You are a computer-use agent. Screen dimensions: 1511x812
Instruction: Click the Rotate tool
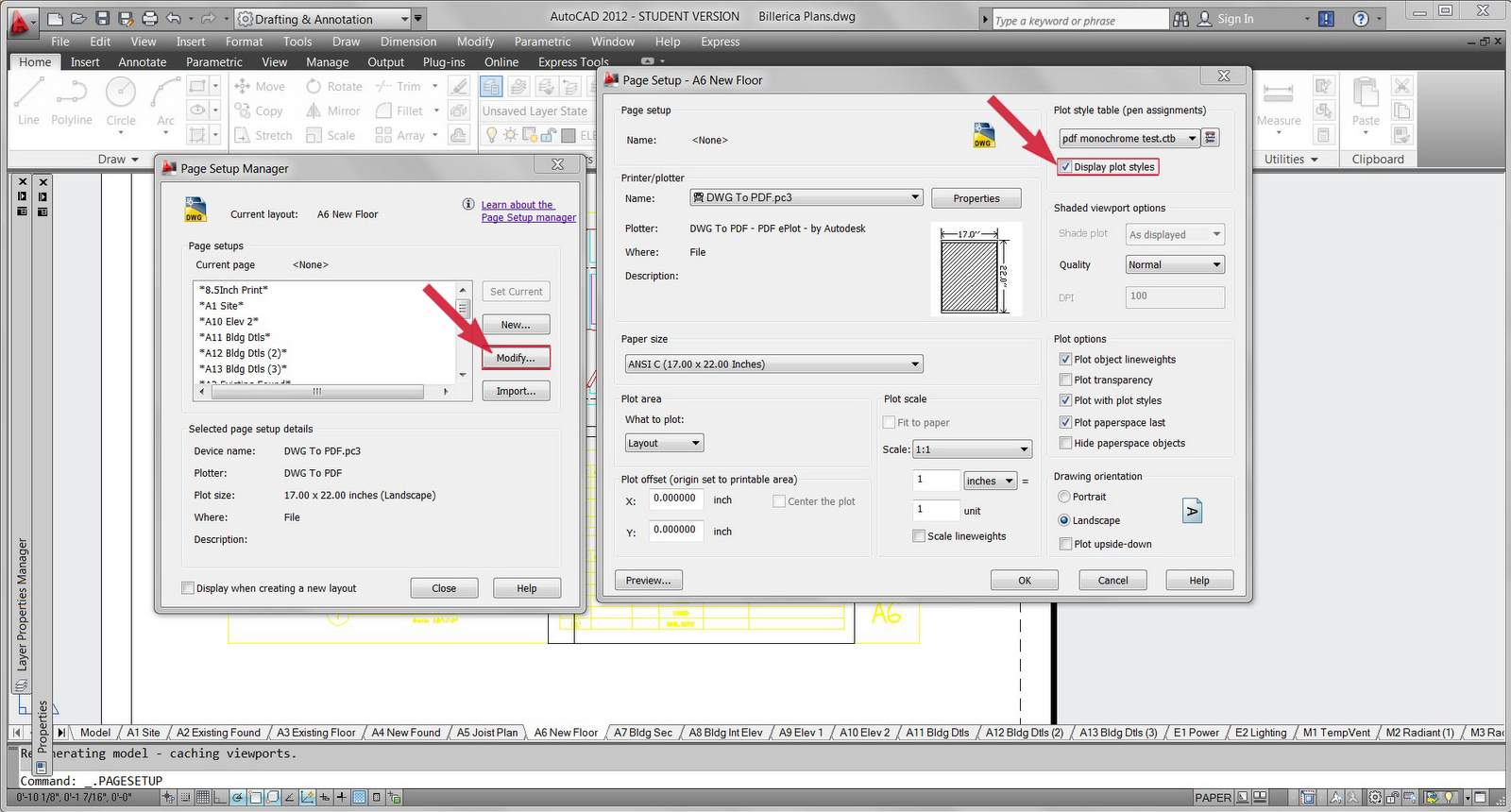tap(334, 86)
